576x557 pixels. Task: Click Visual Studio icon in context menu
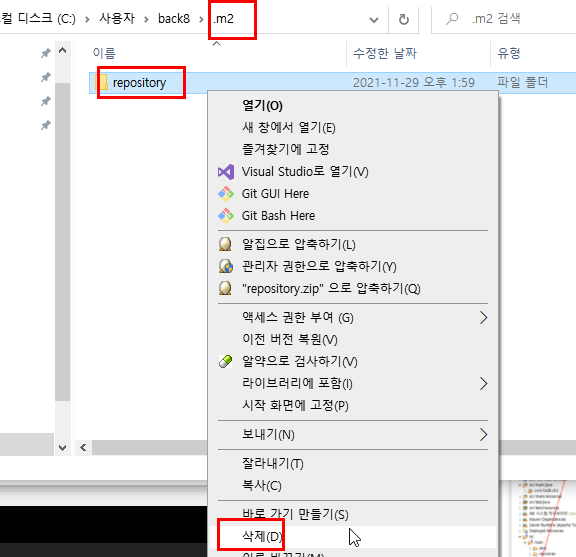click(x=226, y=172)
